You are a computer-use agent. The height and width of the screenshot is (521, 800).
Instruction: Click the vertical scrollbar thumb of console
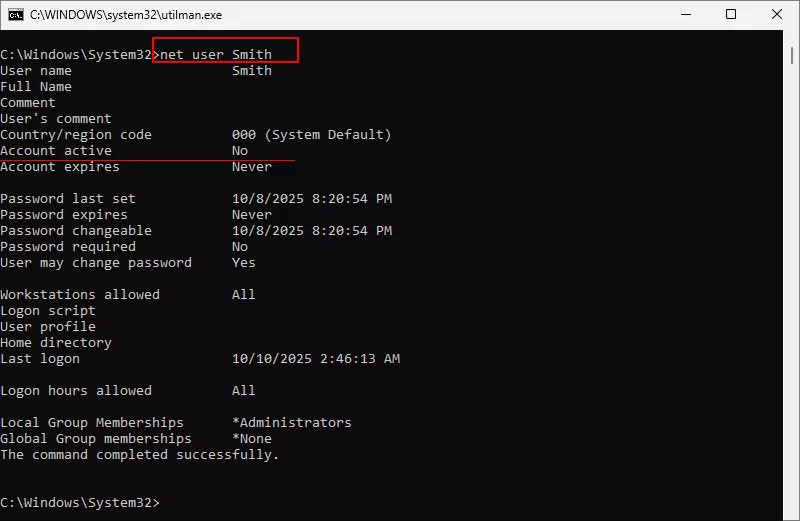point(791,55)
